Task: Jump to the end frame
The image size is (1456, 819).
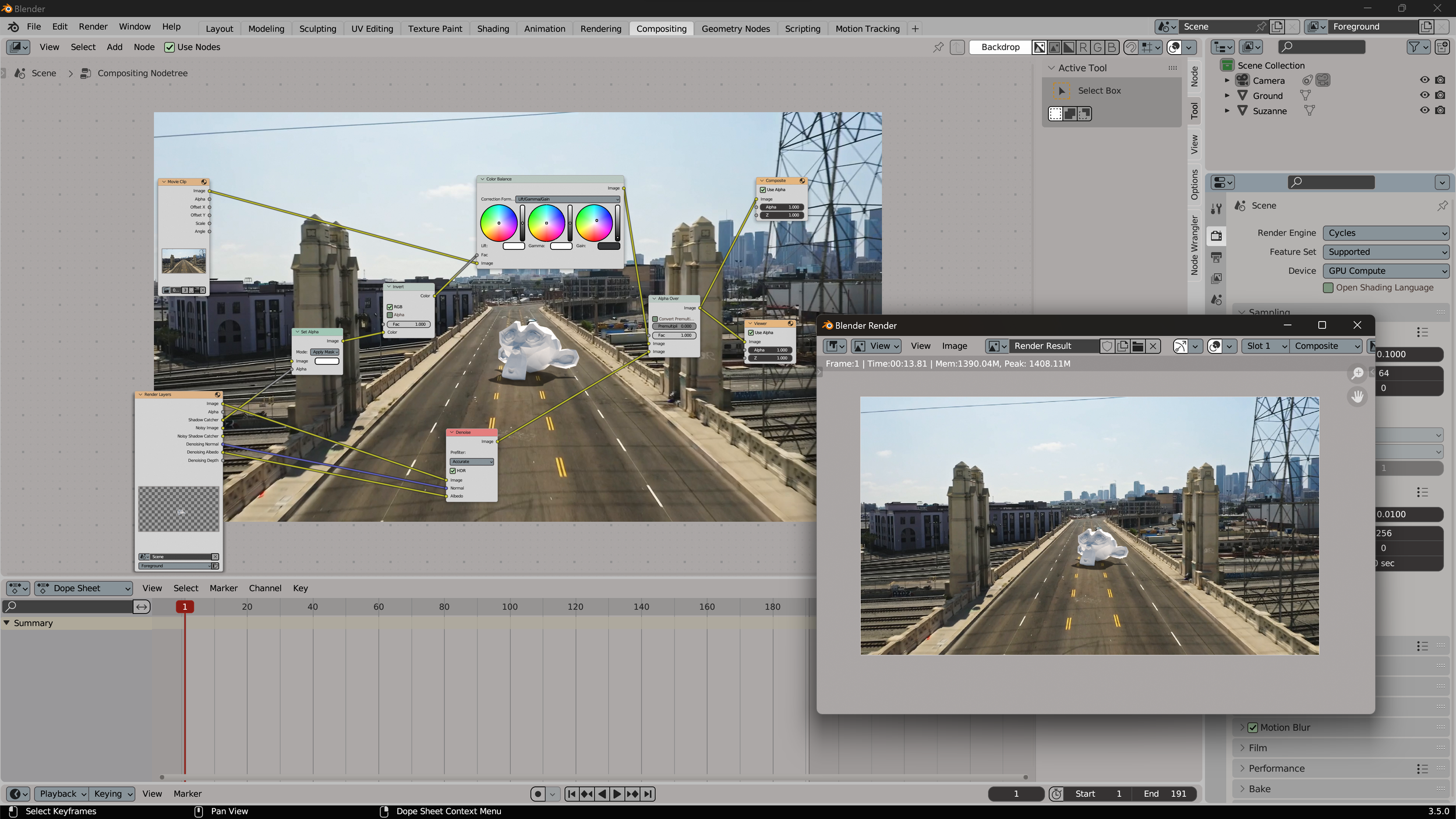Action: tap(648, 794)
